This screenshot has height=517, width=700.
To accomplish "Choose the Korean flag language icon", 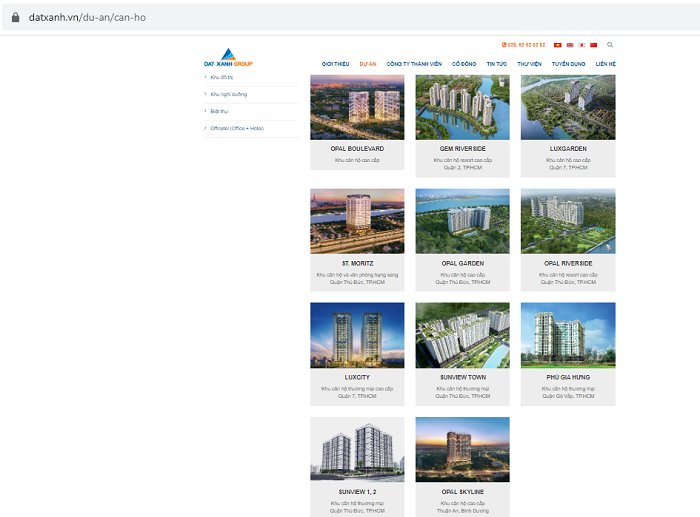I will tap(581, 45).
